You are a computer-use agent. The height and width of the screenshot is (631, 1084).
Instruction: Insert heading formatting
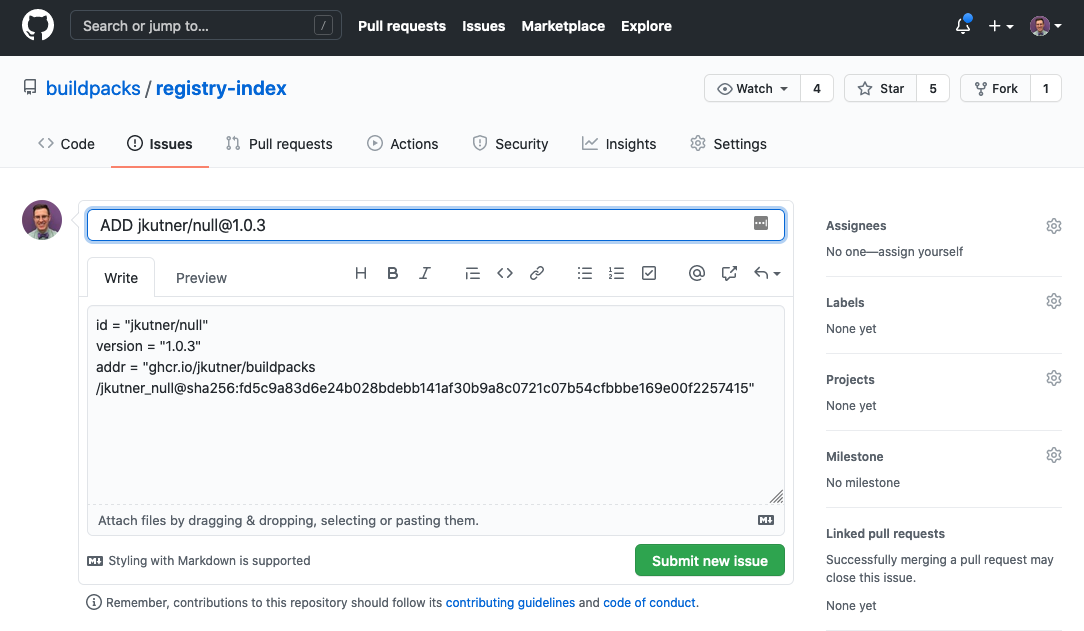[361, 273]
